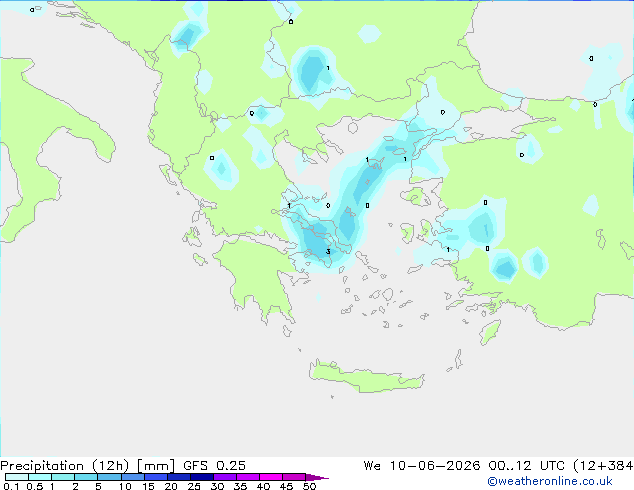Click the "We 10-06-2026" date text
This screenshot has height=490, width=634.
point(422,466)
